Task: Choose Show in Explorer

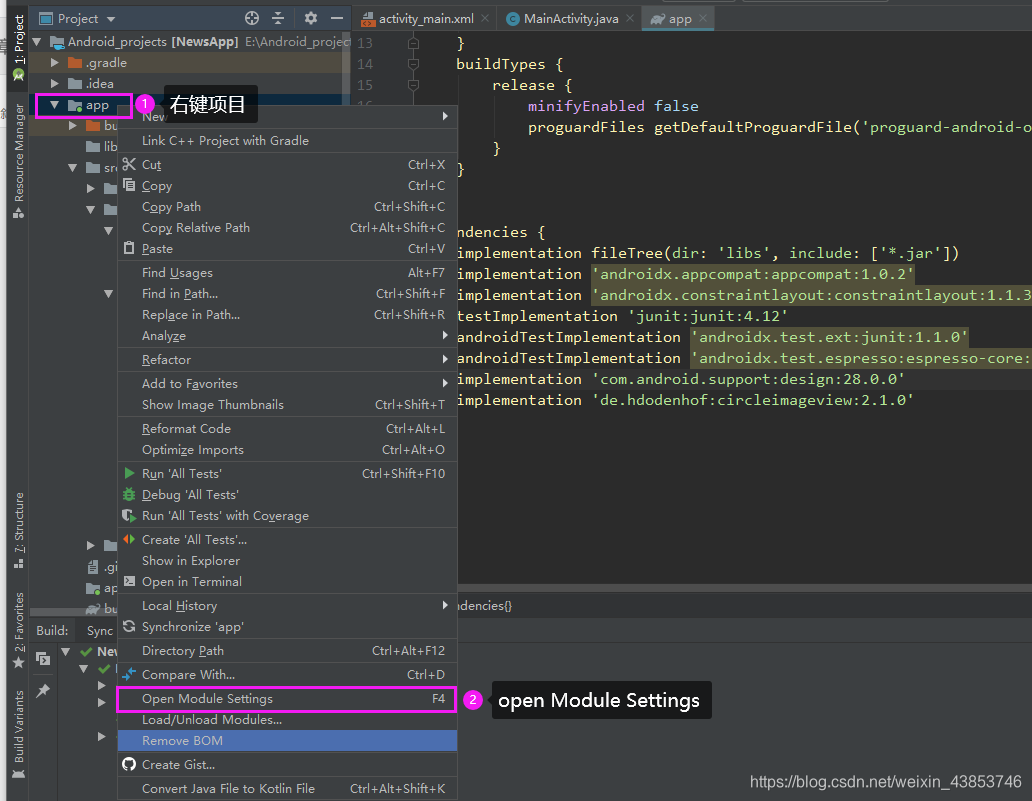Action: click(287, 561)
